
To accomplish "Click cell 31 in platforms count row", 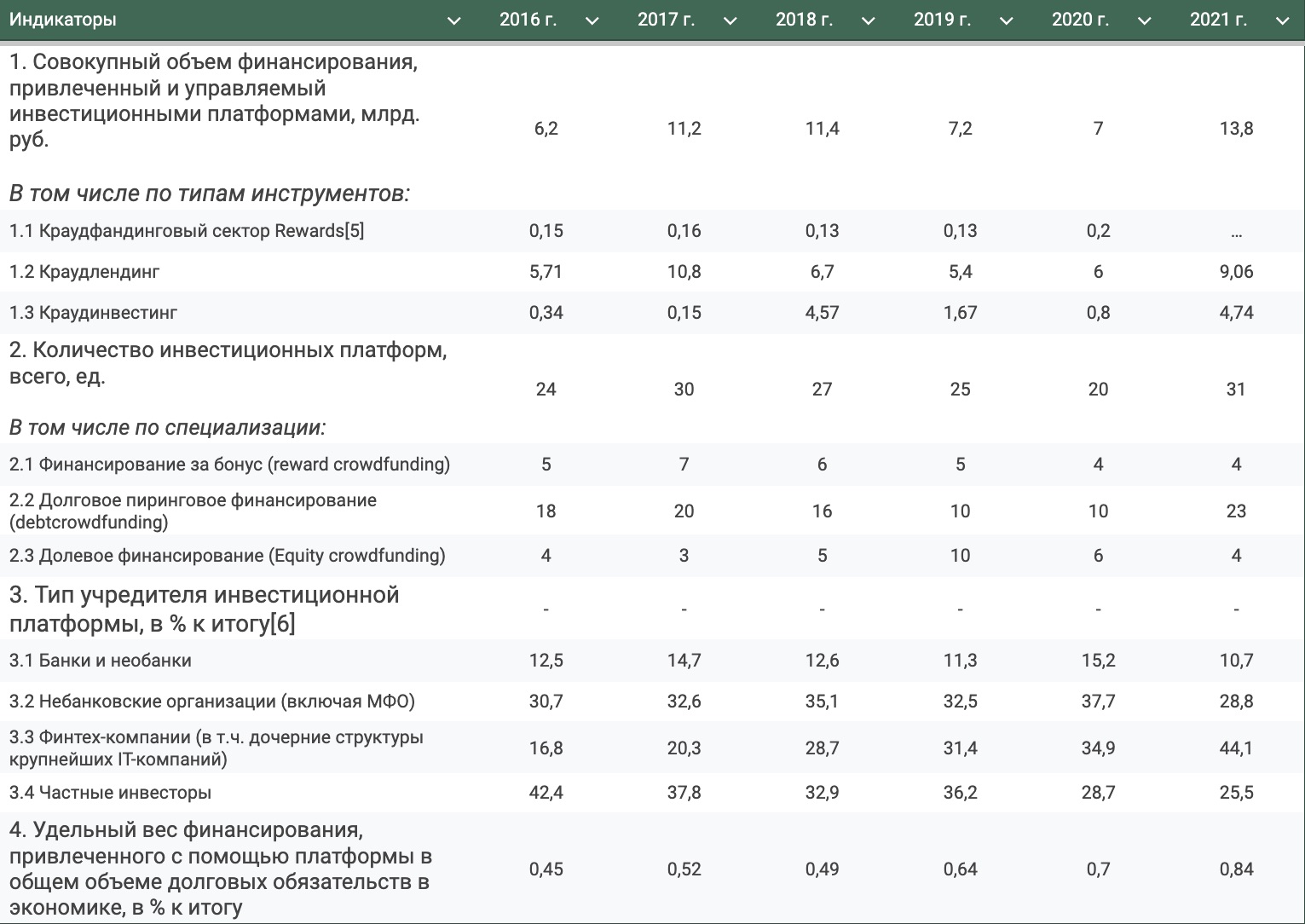I will [1237, 390].
